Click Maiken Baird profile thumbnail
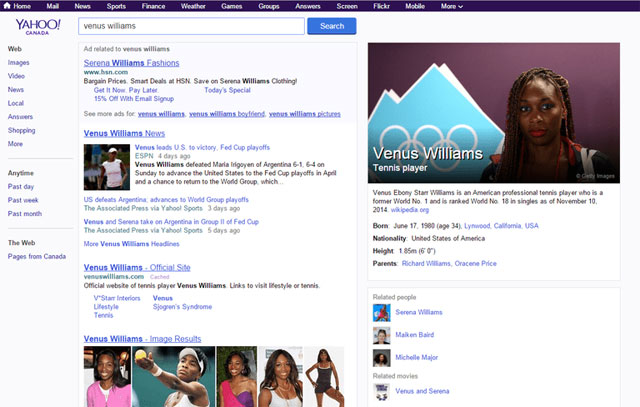The height and width of the screenshot is (407, 640). tap(381, 335)
